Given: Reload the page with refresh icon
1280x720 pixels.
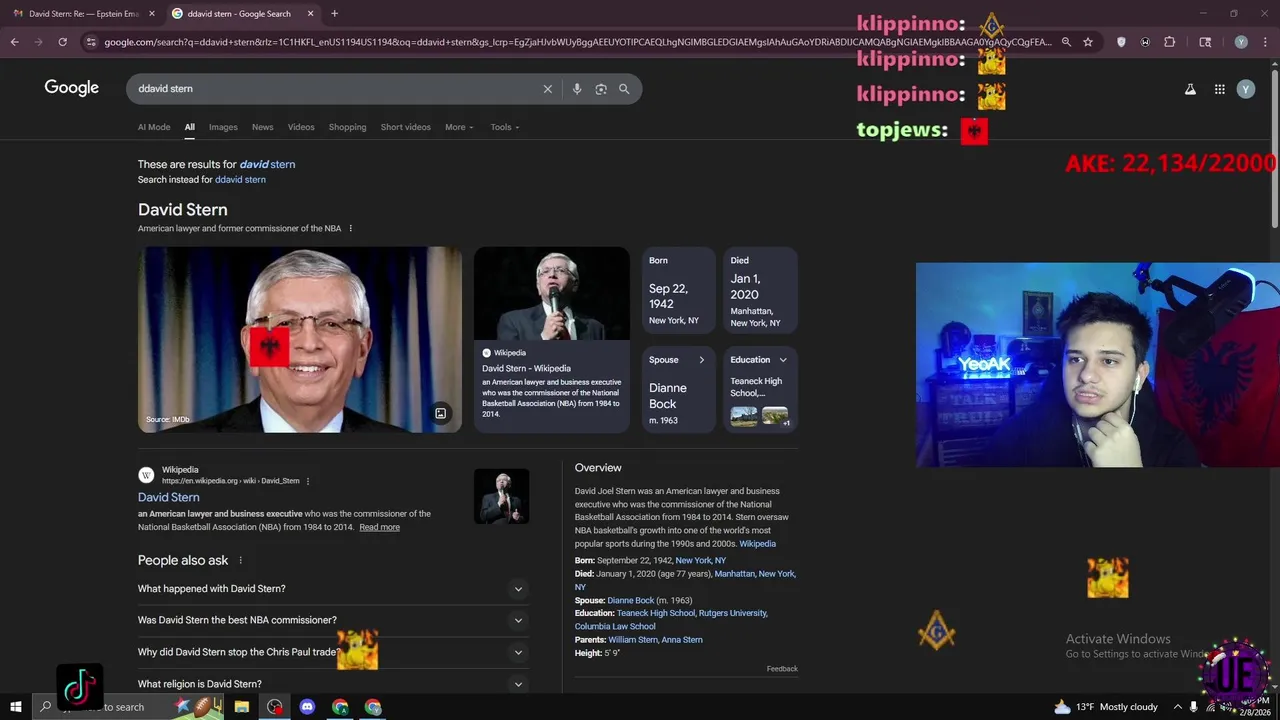Looking at the screenshot, I should [x=62, y=42].
